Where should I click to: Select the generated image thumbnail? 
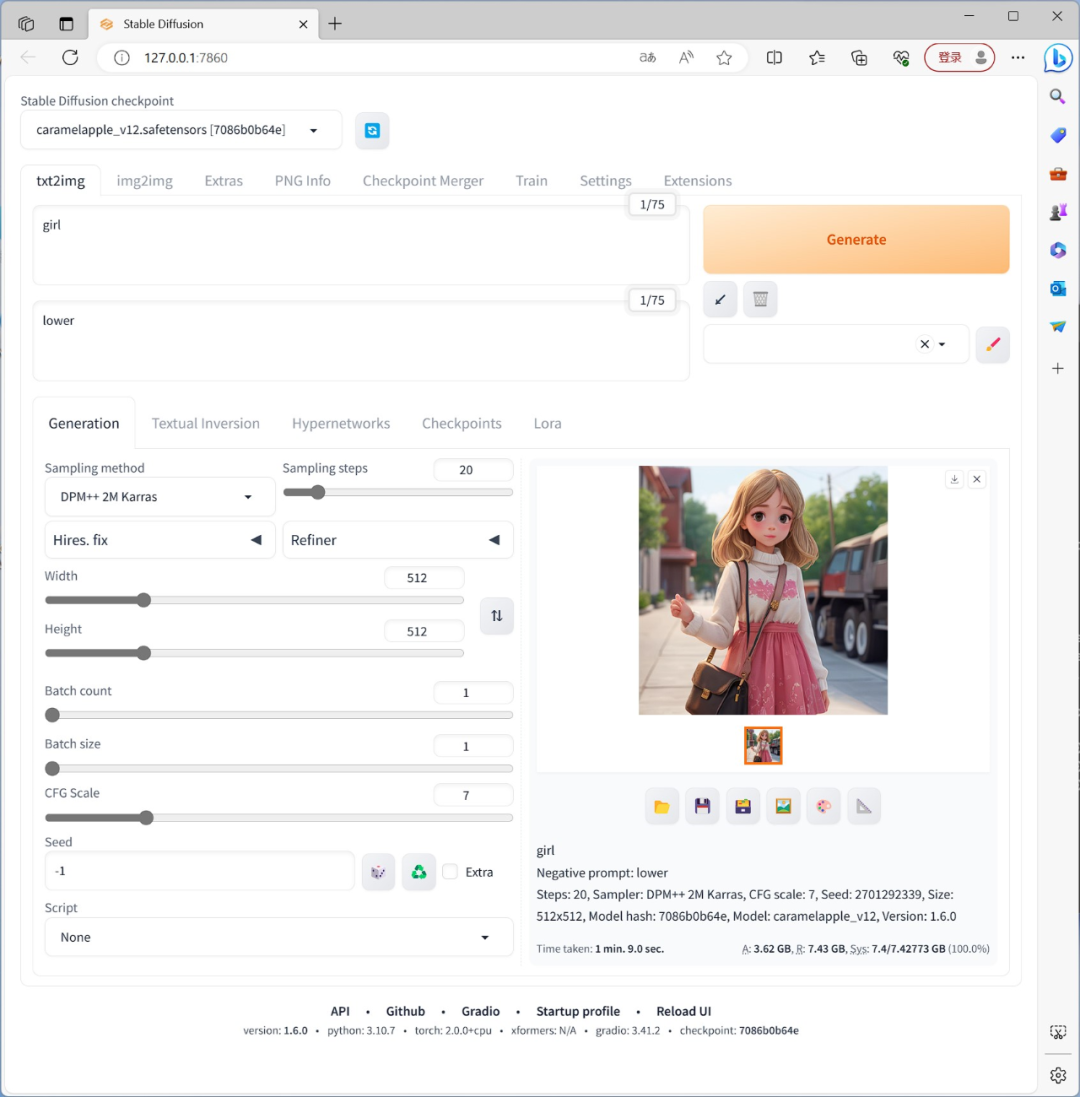763,746
